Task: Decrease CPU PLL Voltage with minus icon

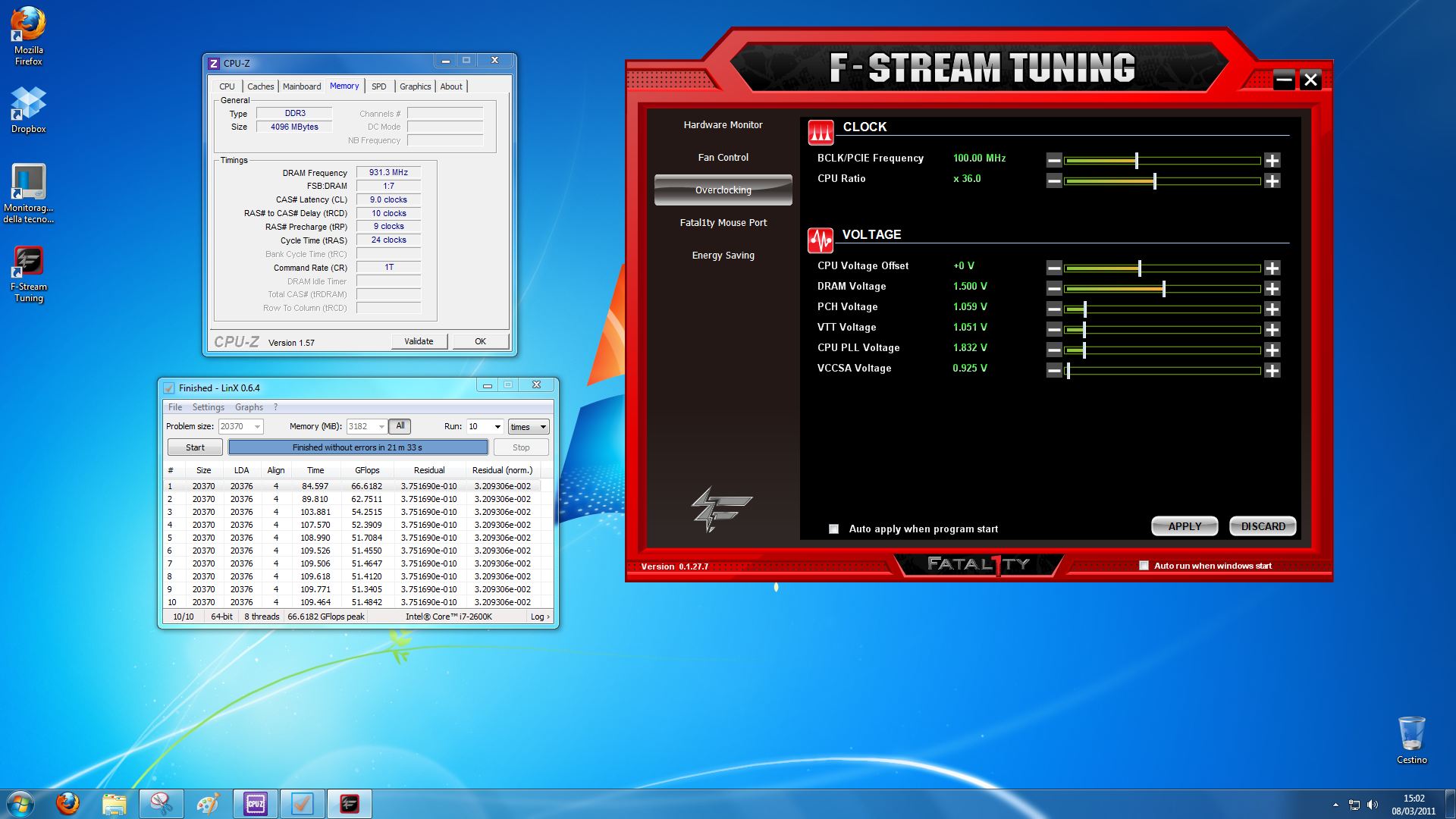Action: pyautogui.click(x=1054, y=350)
